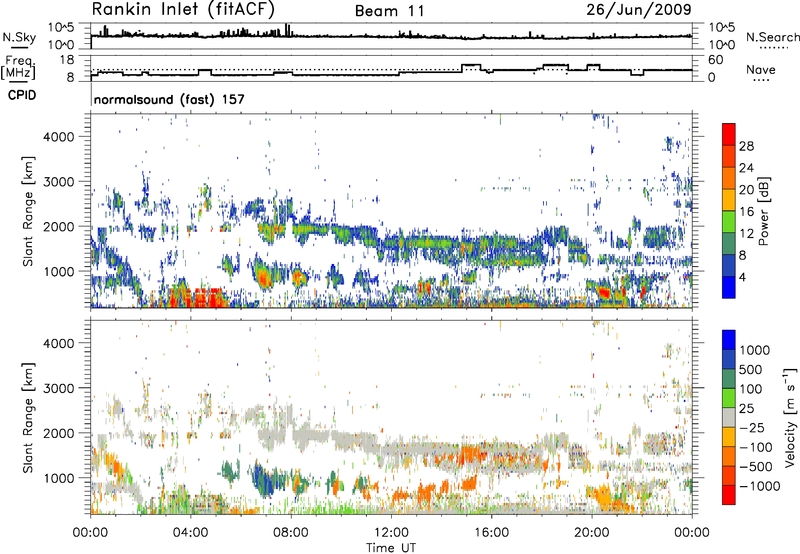Click the '4' tick on Power colorbar

[743, 277]
